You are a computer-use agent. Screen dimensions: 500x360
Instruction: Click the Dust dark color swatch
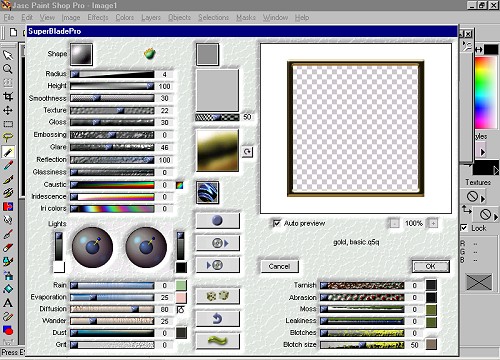pos(181,333)
